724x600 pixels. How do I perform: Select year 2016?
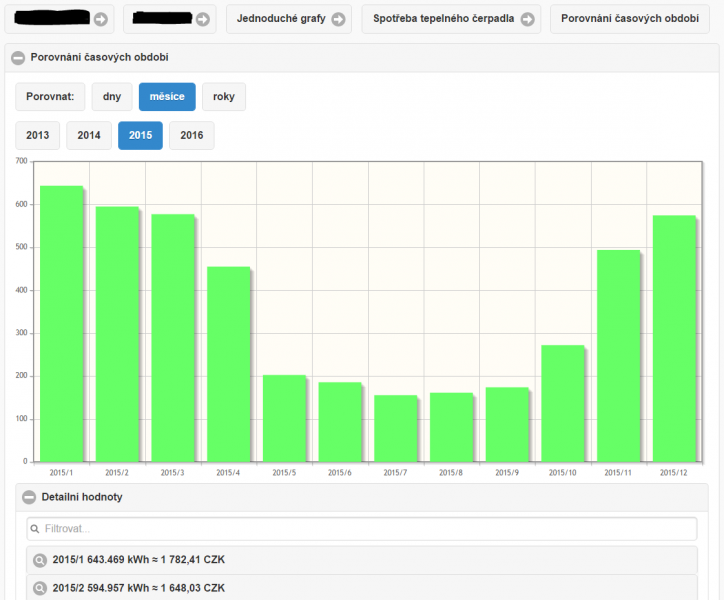coord(192,135)
